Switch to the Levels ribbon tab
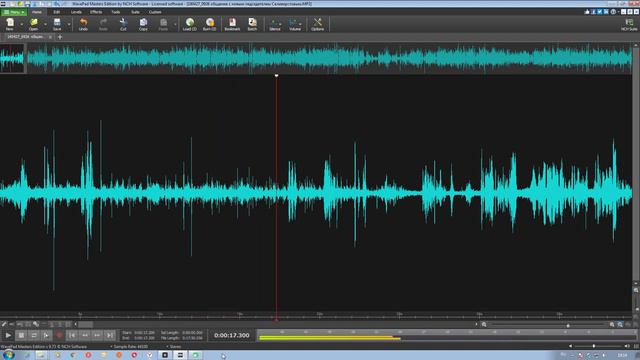Image resolution: width=640 pixels, height=360 pixels. point(76,12)
